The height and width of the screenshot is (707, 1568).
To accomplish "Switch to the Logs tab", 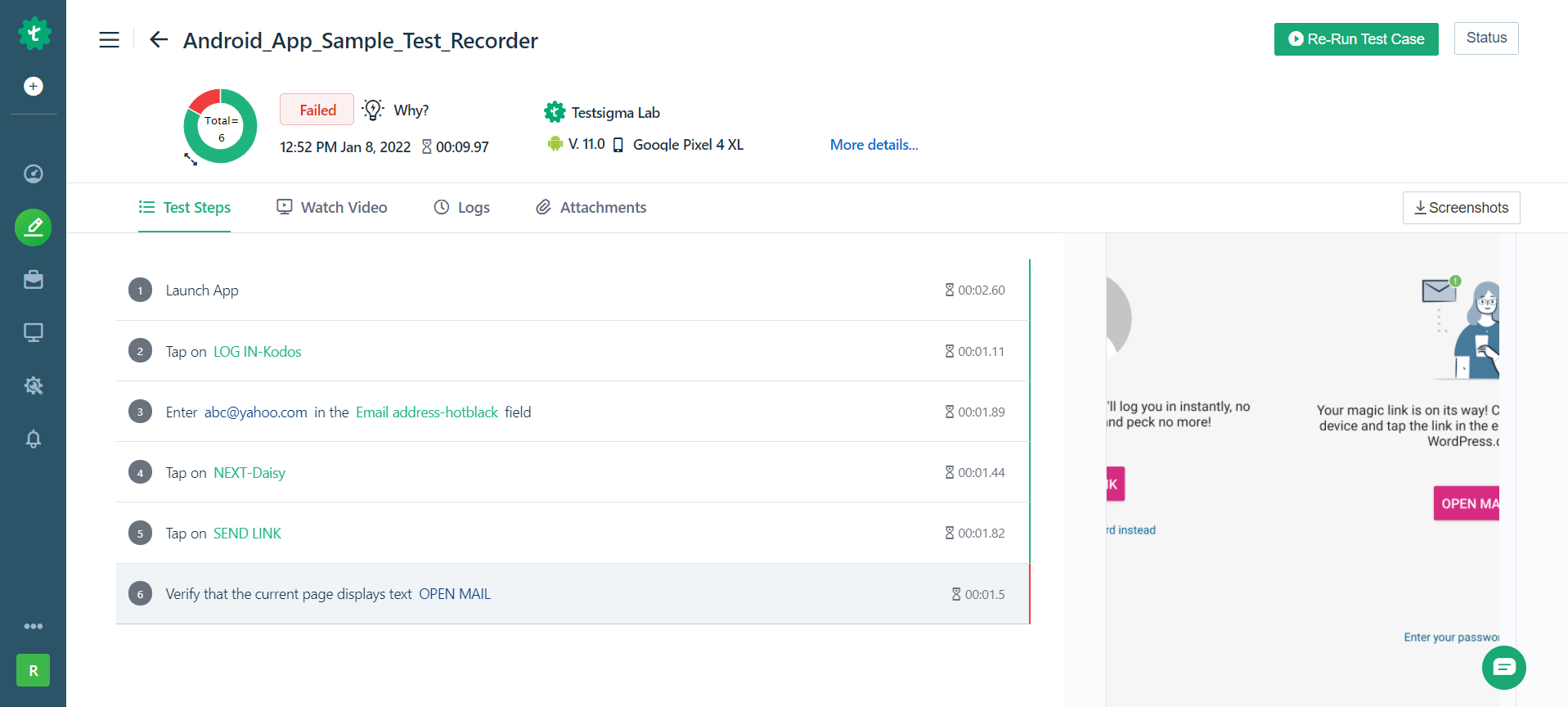I will pyautogui.click(x=461, y=208).
